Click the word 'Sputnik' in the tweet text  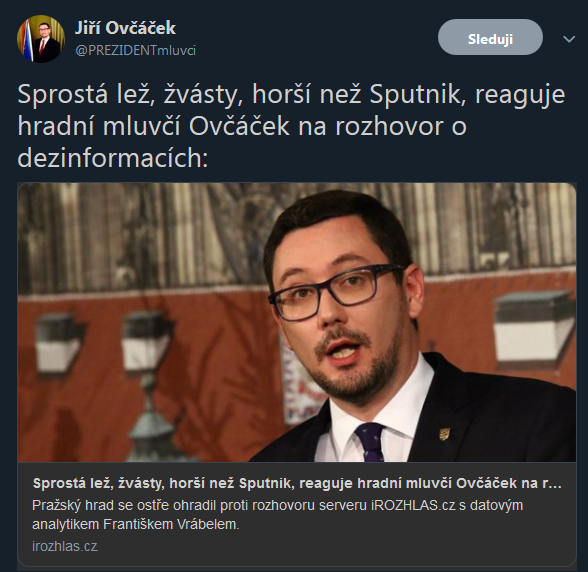tap(415, 95)
